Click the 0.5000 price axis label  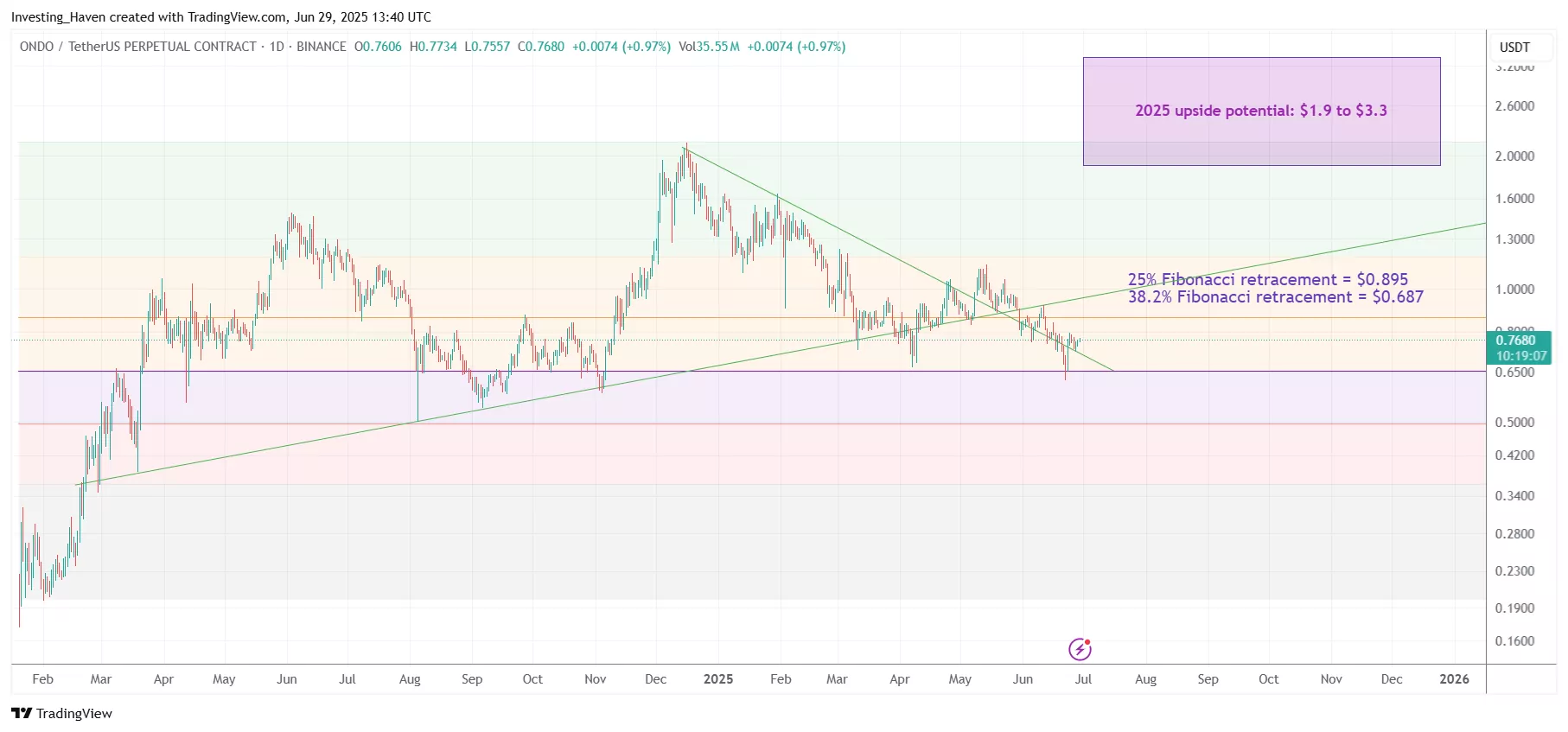pyautogui.click(x=1514, y=423)
